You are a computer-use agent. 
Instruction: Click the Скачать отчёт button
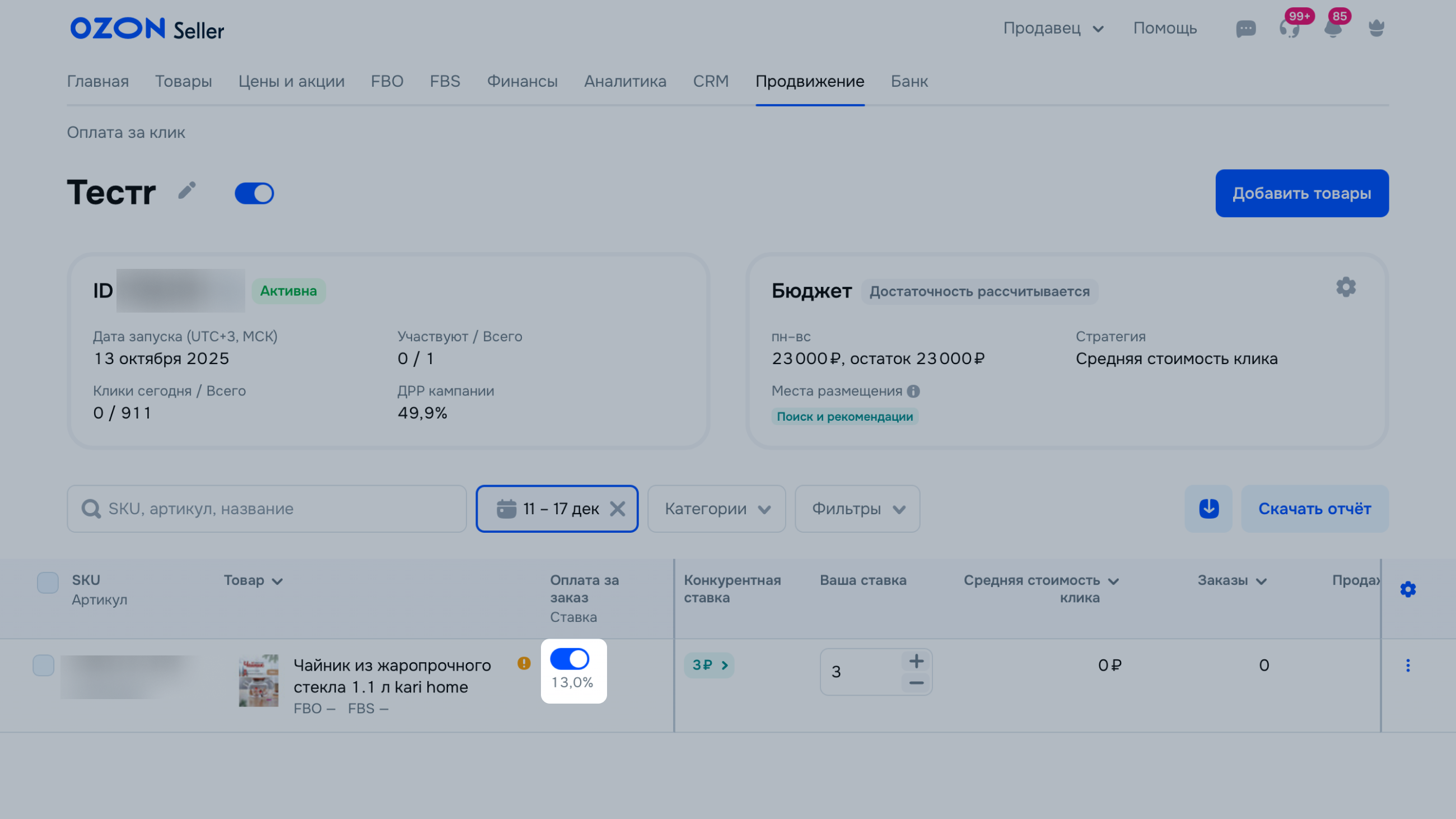point(1314,509)
